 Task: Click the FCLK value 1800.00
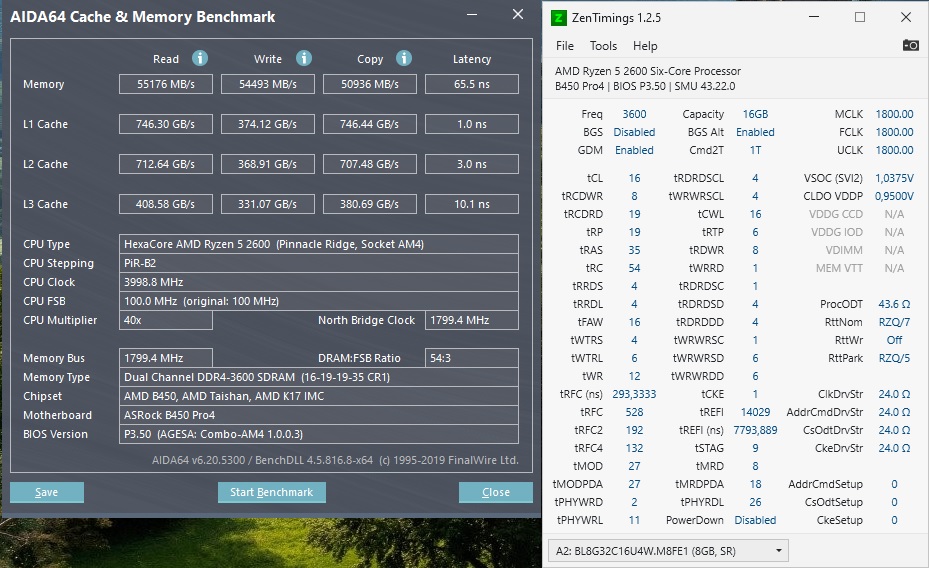point(895,132)
